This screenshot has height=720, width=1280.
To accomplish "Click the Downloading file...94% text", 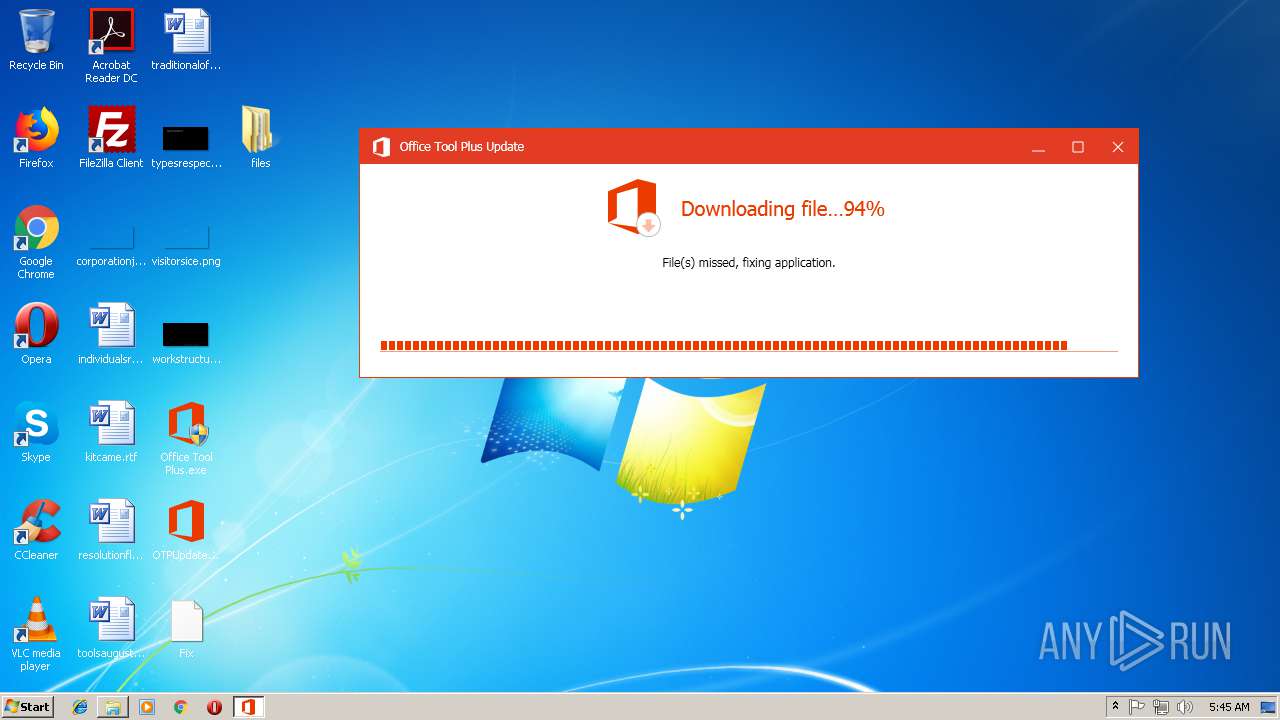I will click(x=782, y=209).
